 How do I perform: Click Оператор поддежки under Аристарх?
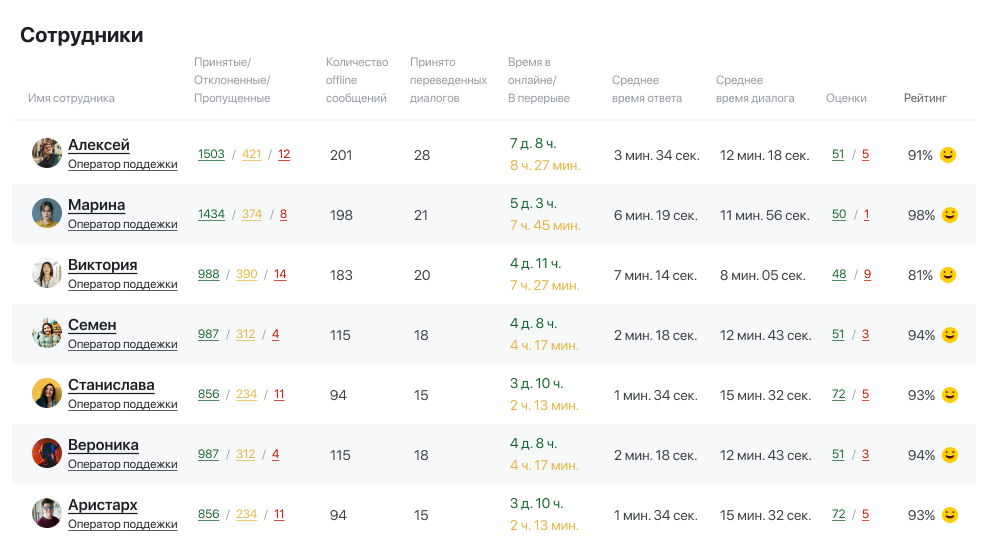(x=122, y=524)
